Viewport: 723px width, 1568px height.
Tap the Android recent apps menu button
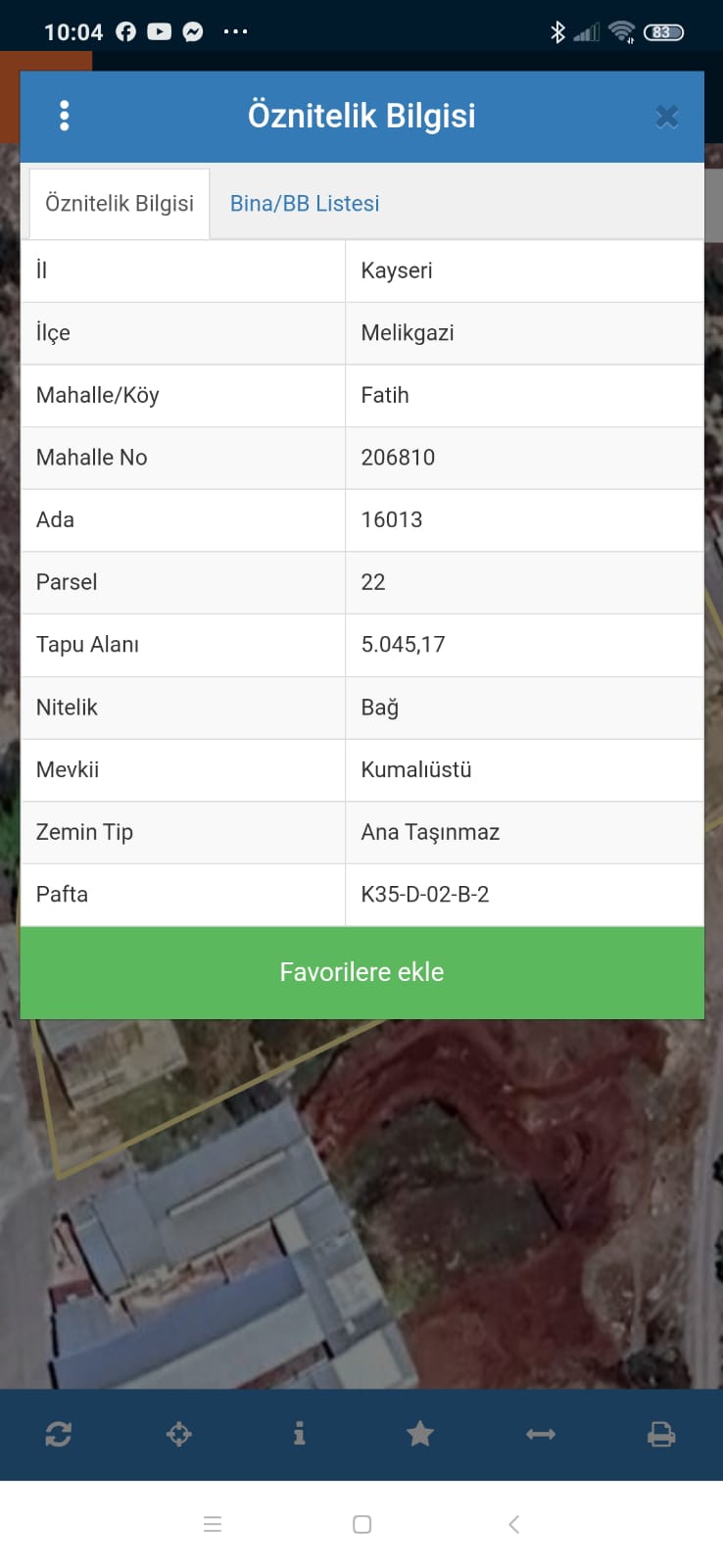pos(213,1524)
